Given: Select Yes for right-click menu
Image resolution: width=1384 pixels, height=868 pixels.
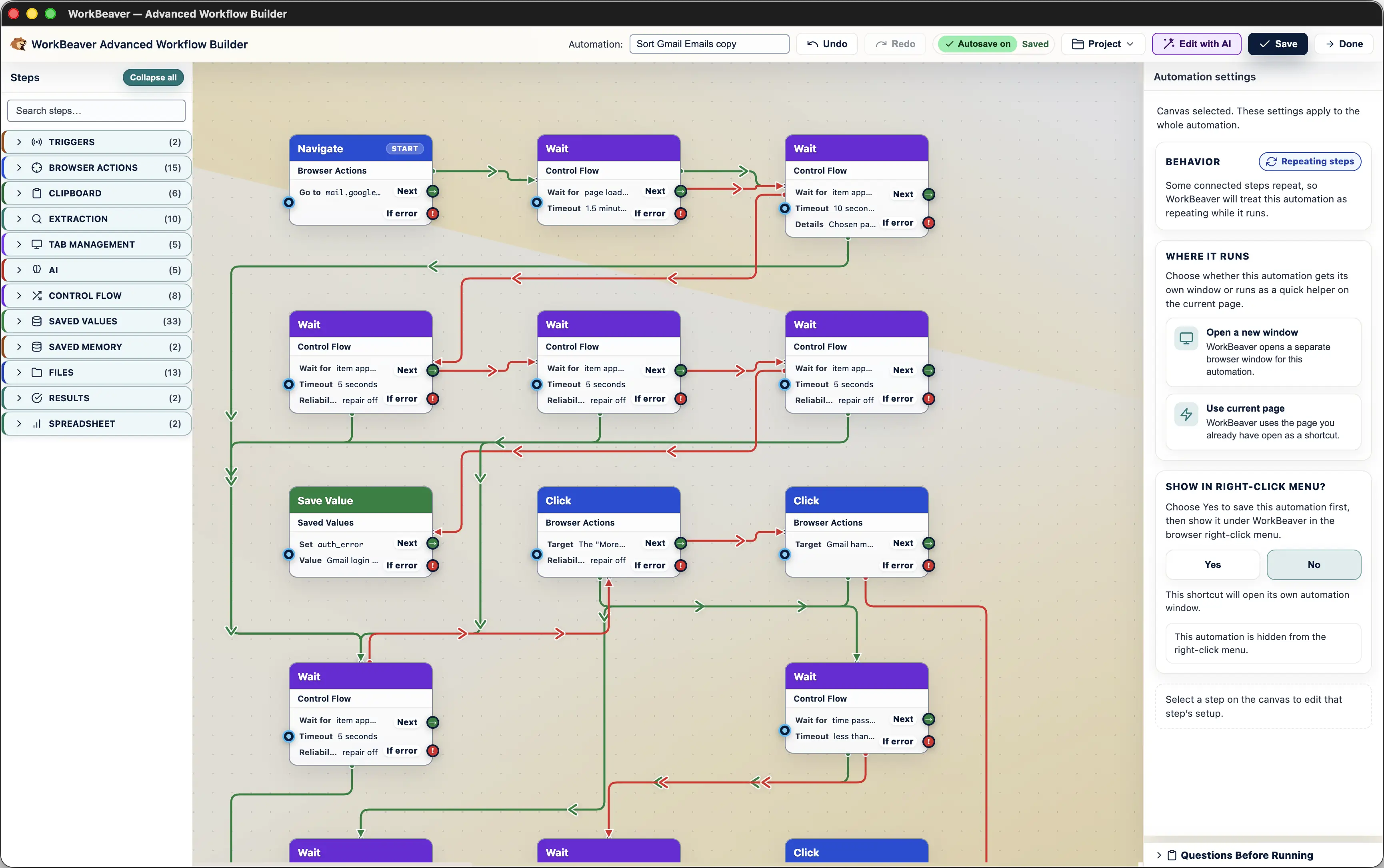Looking at the screenshot, I should [x=1212, y=565].
